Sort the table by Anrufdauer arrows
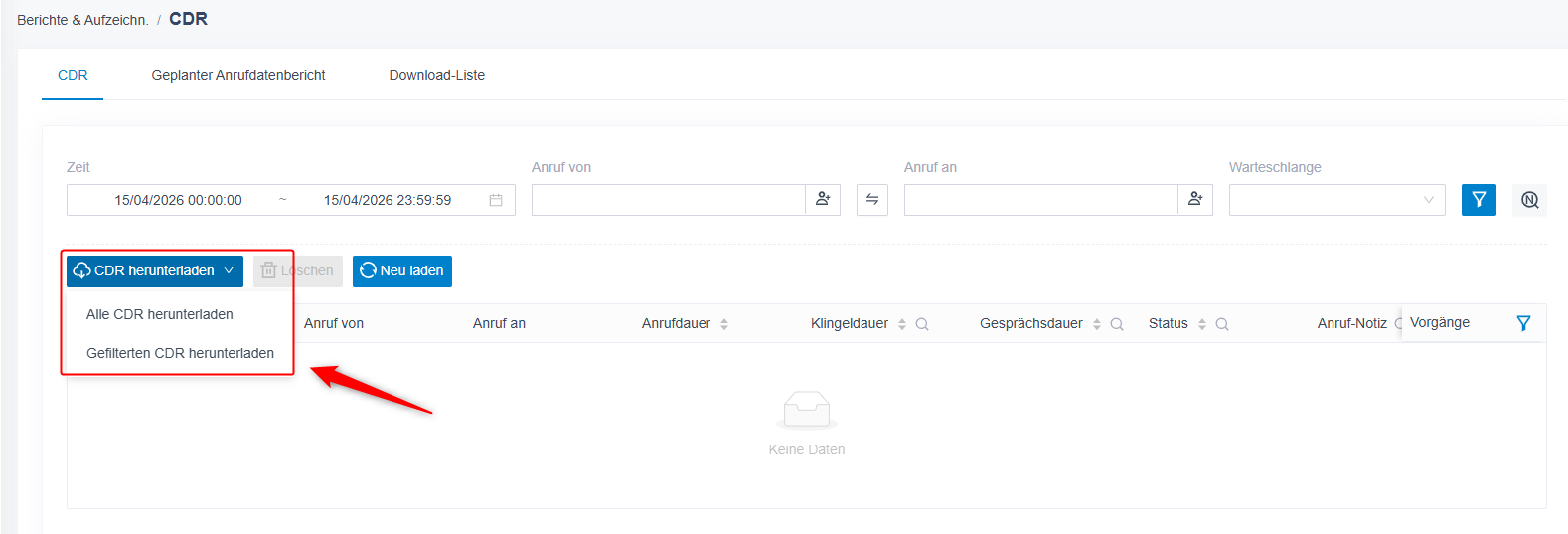1568x534 pixels. [724, 324]
